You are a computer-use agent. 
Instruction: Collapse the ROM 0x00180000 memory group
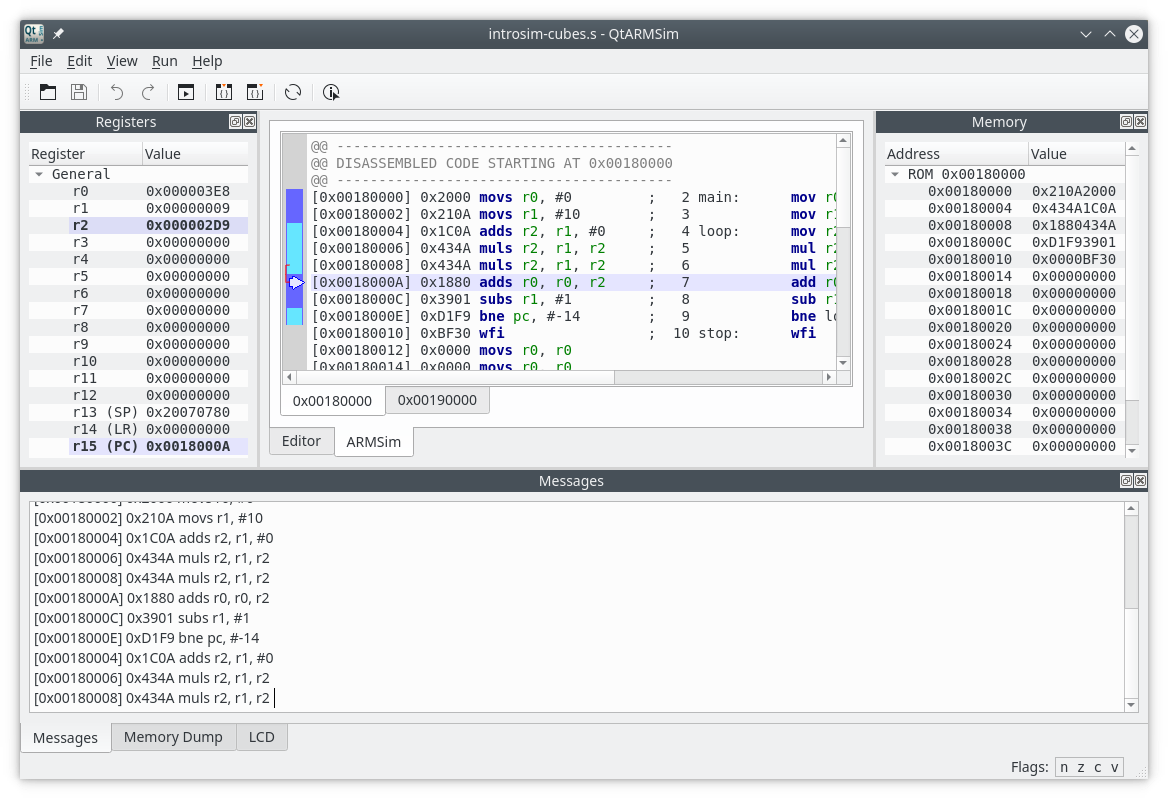(895, 174)
